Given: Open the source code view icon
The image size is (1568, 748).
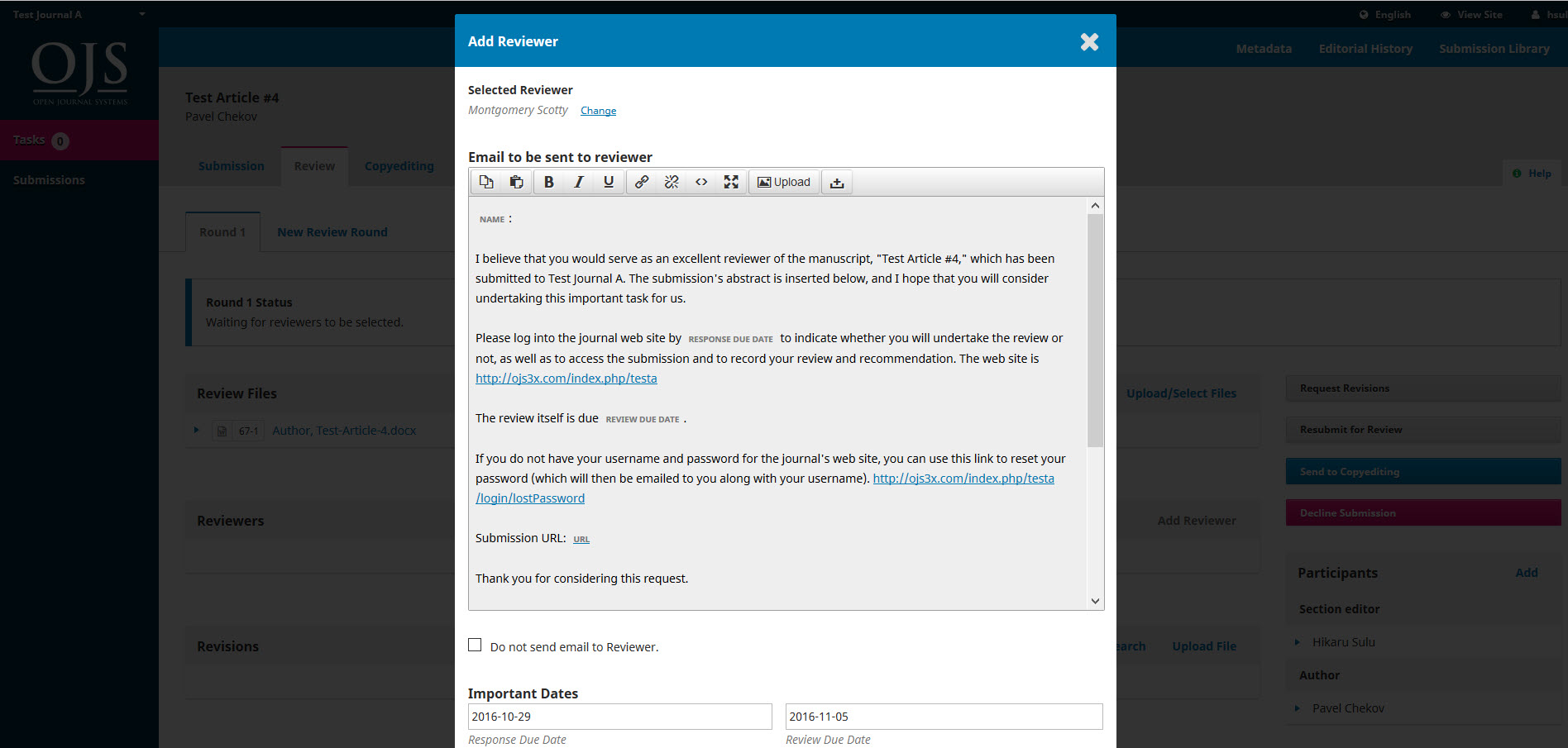Looking at the screenshot, I should click(x=701, y=182).
